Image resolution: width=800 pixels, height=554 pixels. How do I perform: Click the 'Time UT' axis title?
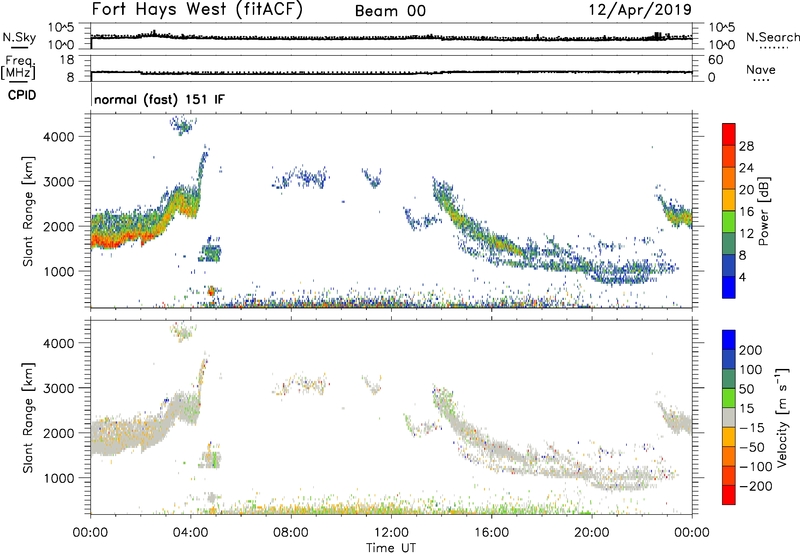391,548
